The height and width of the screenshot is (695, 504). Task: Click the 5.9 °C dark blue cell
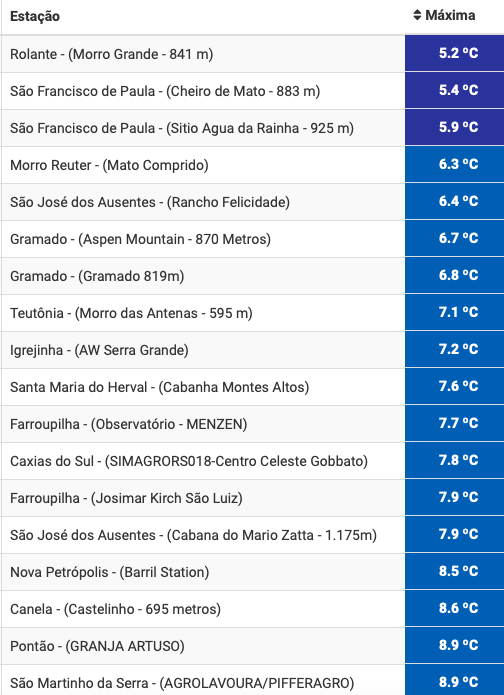pyautogui.click(x=454, y=128)
